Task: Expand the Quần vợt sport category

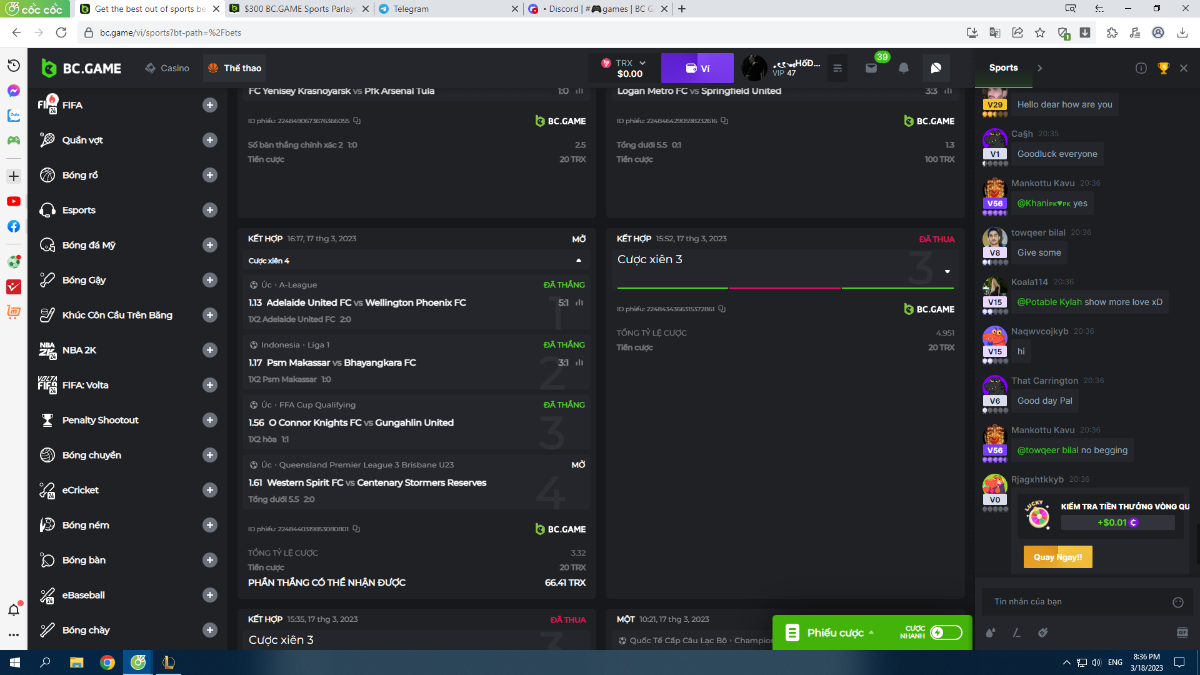Action: coord(210,140)
